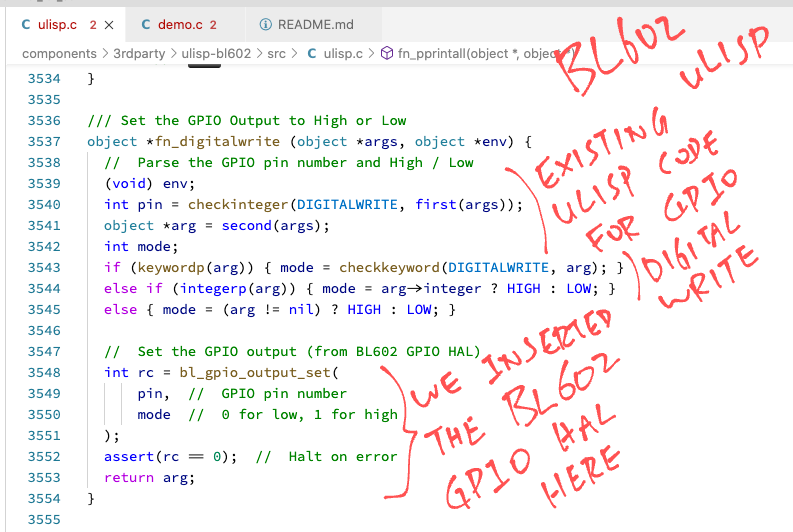
Task: Click line number 3537 in gutter
Action: pos(44,141)
